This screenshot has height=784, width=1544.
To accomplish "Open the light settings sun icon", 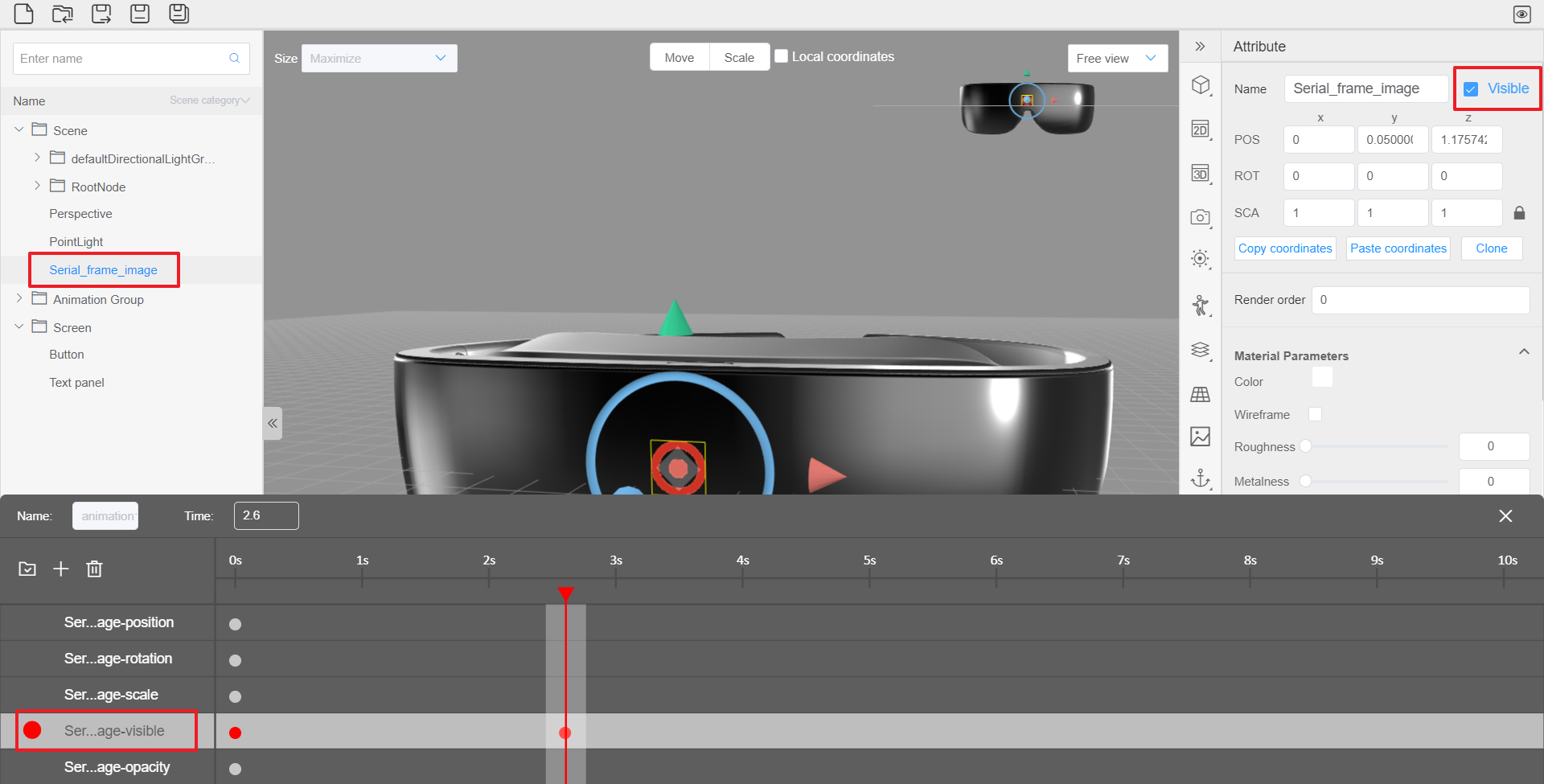I will click(x=1201, y=259).
